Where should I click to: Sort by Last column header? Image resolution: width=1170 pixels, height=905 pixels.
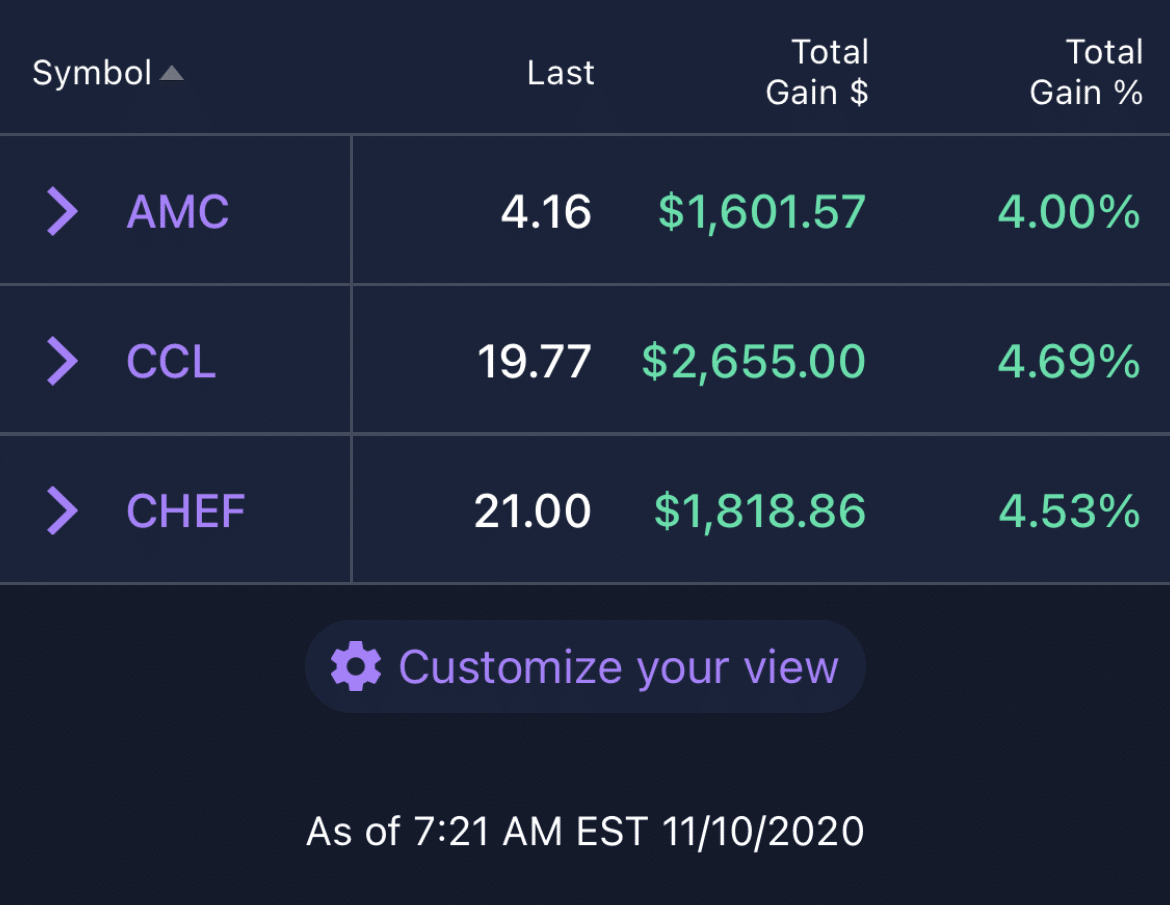point(560,73)
